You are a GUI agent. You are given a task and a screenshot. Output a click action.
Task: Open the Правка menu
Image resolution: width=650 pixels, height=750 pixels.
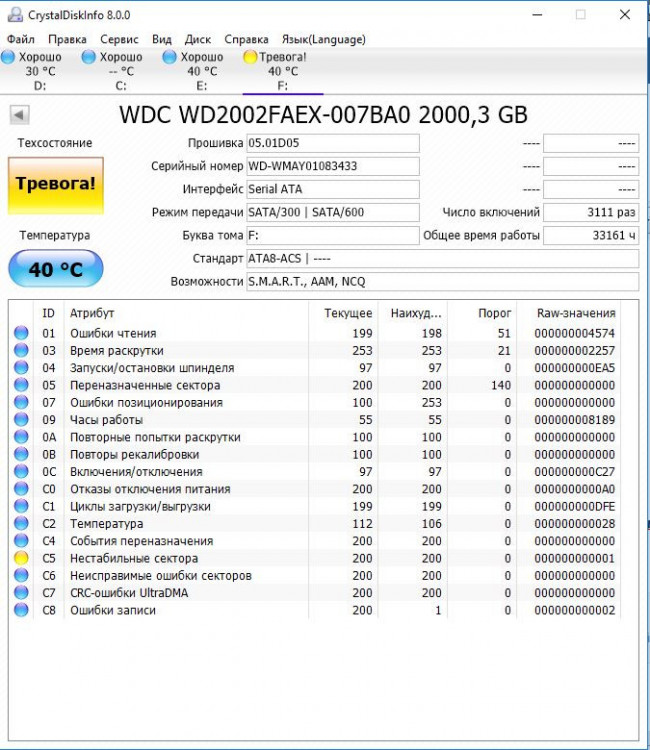click(67, 39)
